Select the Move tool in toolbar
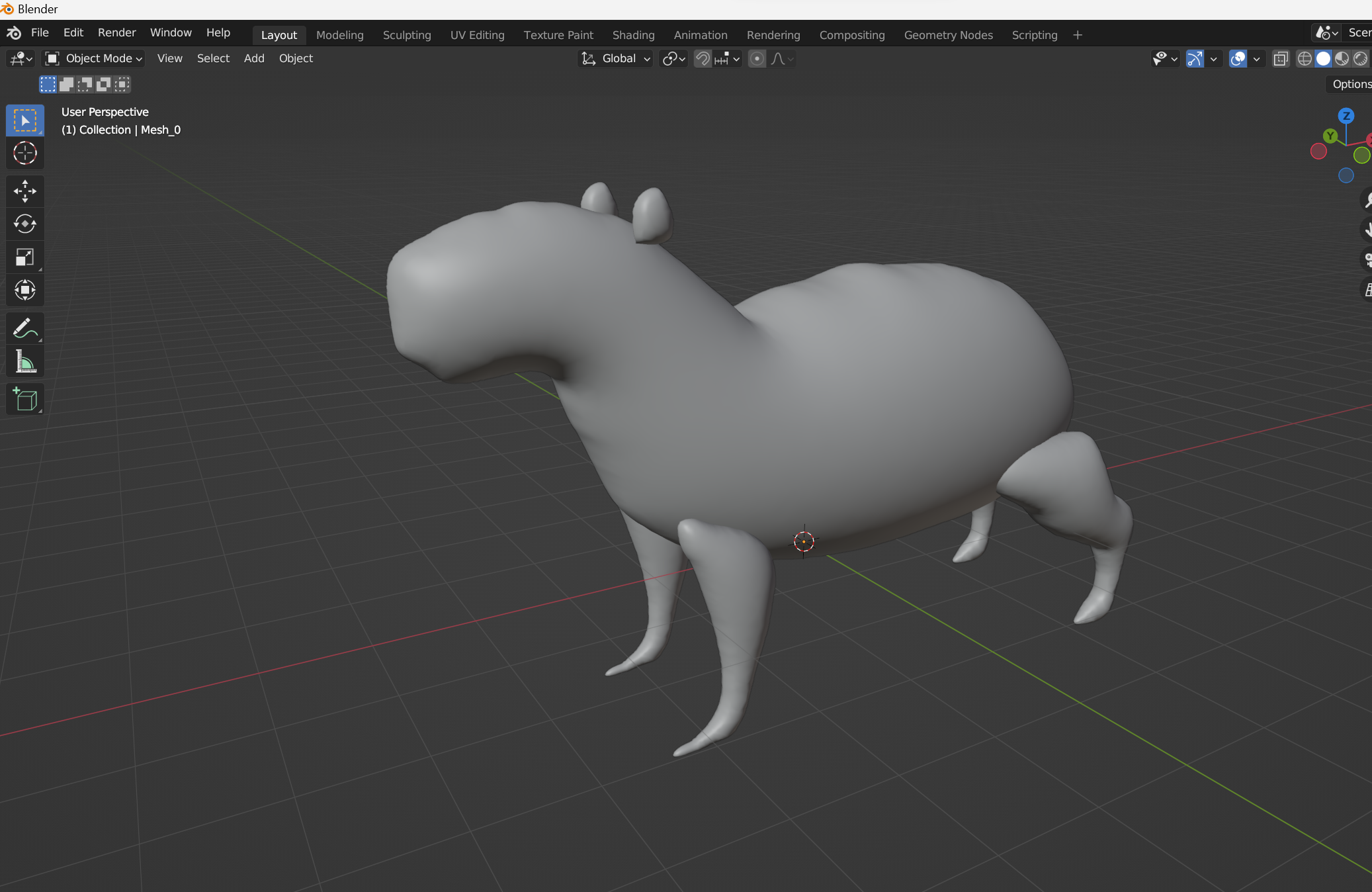Image resolution: width=1372 pixels, height=892 pixels. [24, 191]
